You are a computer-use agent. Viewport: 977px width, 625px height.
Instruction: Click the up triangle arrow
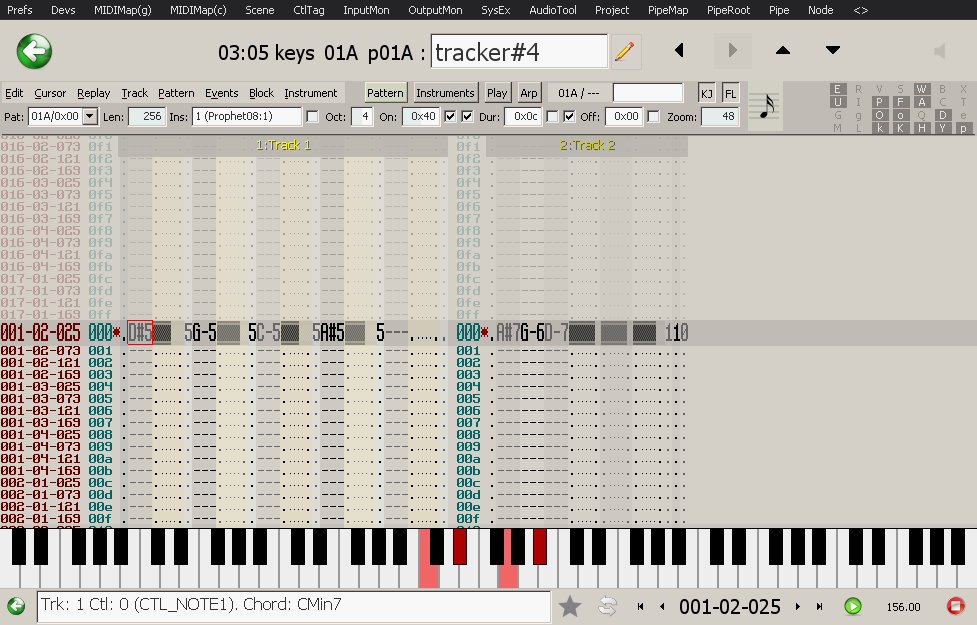click(x=783, y=51)
